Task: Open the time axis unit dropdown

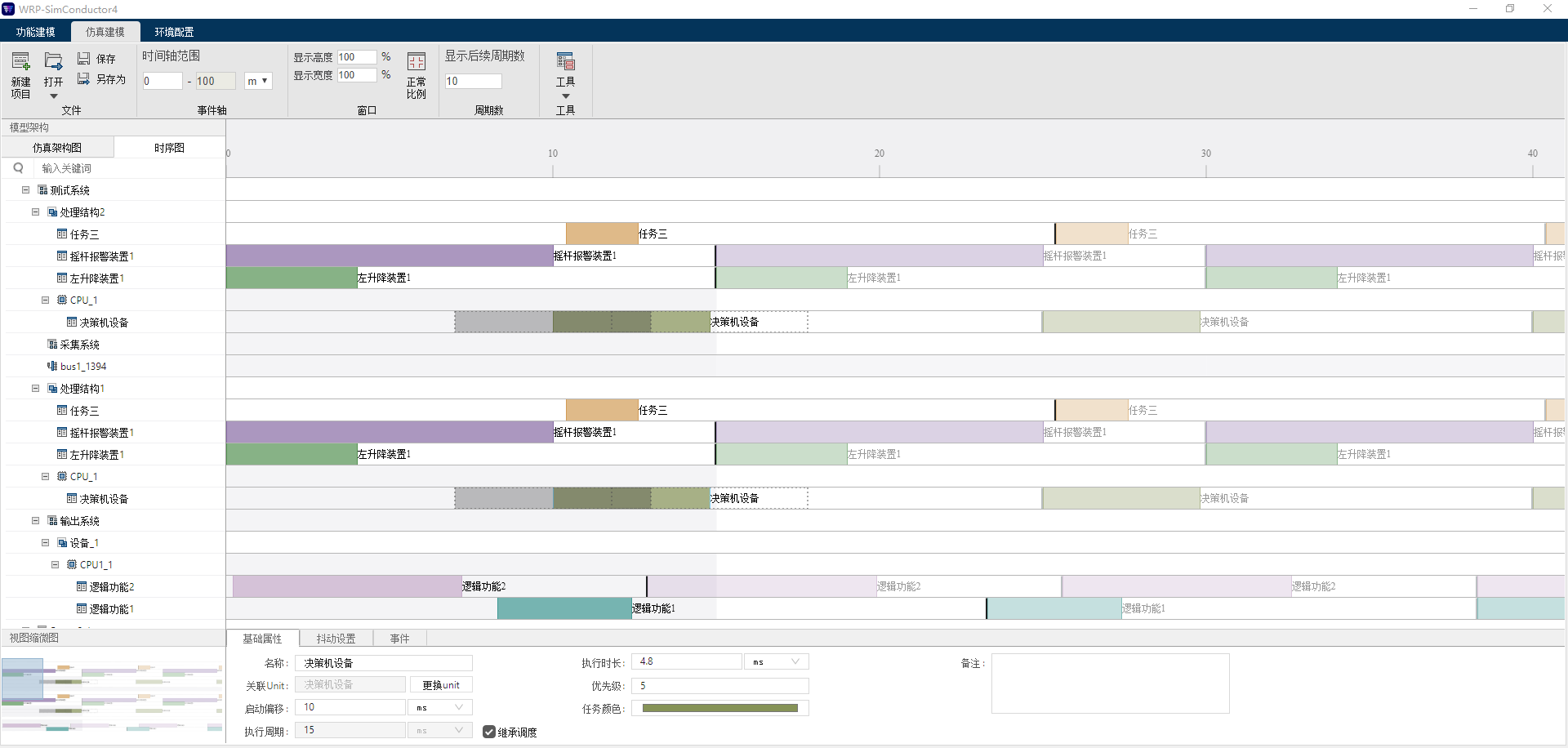Action: coord(258,81)
